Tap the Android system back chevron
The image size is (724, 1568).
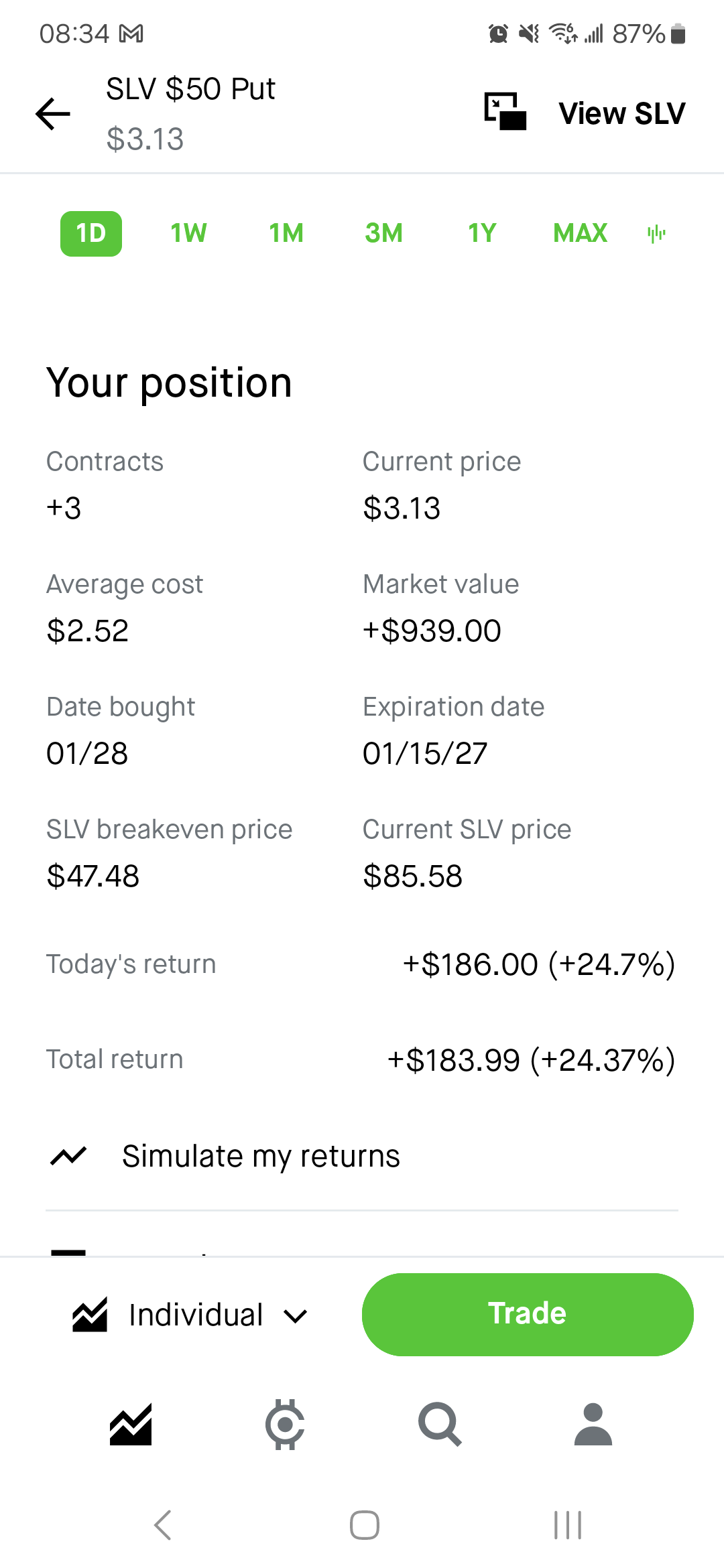coord(163,1525)
